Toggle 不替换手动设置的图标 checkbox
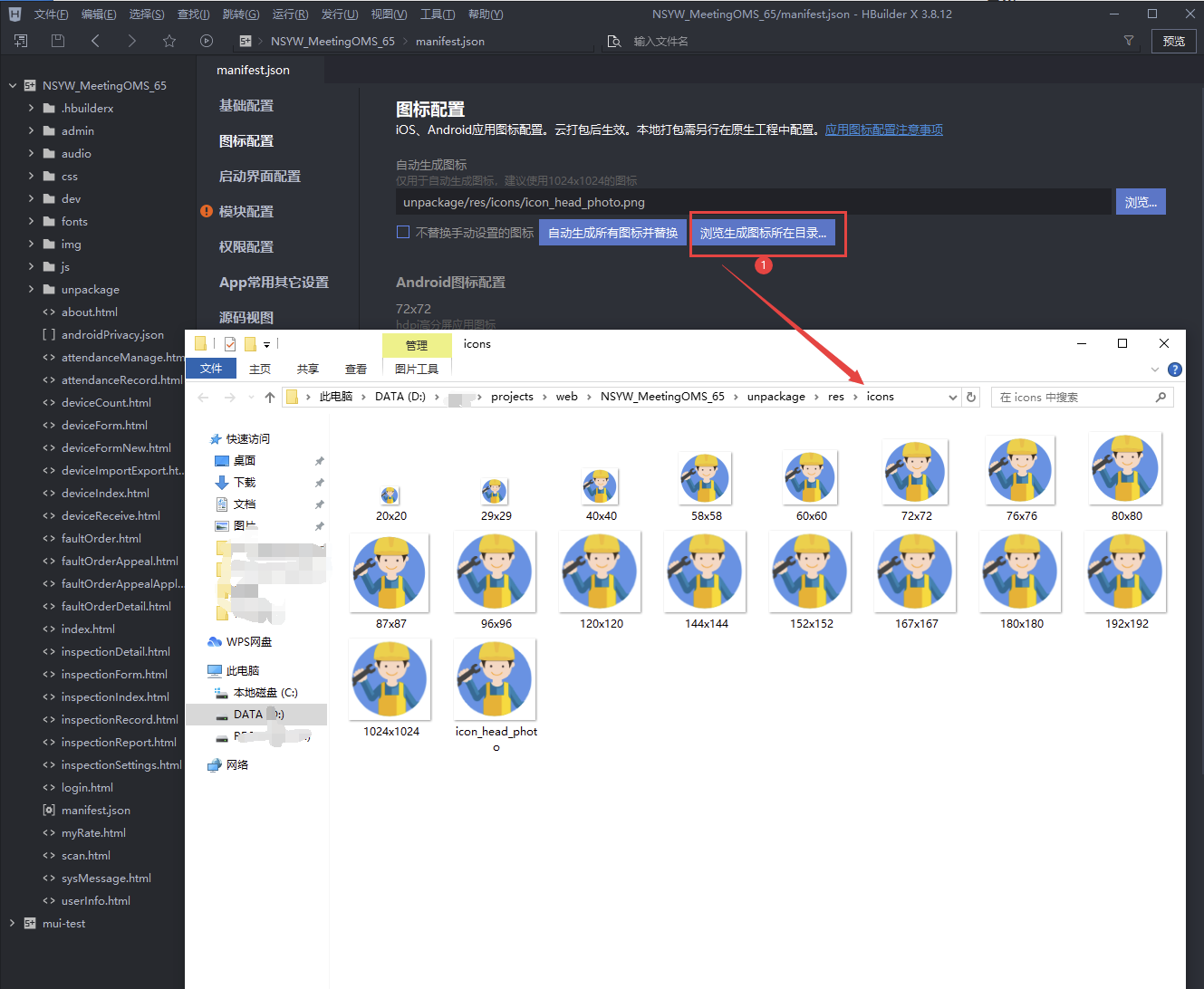 [x=403, y=233]
